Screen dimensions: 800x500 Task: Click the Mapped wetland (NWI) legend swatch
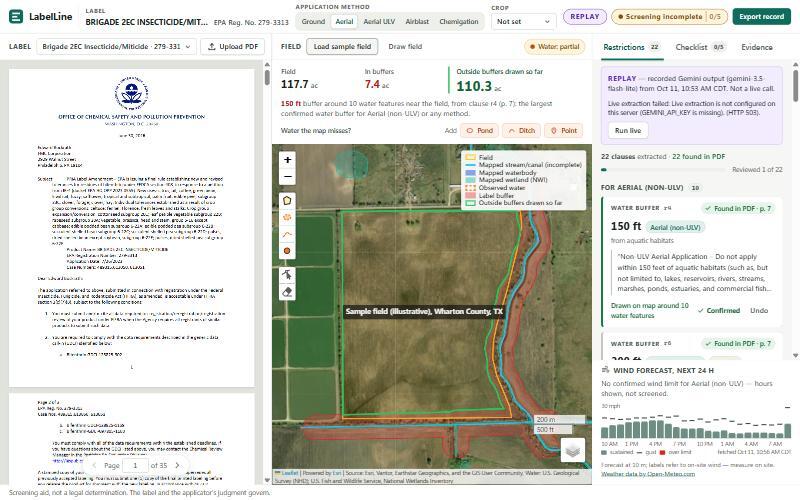point(470,180)
